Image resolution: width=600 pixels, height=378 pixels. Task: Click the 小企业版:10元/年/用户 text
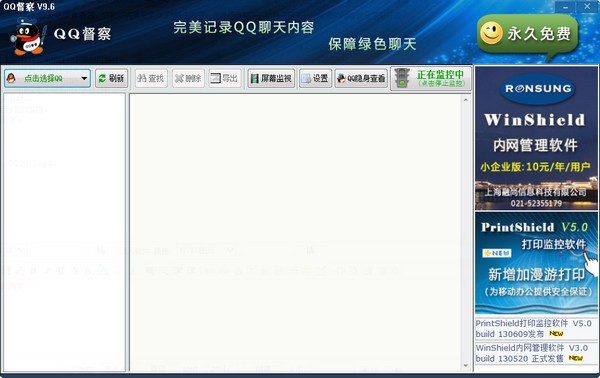pyautogui.click(x=536, y=167)
